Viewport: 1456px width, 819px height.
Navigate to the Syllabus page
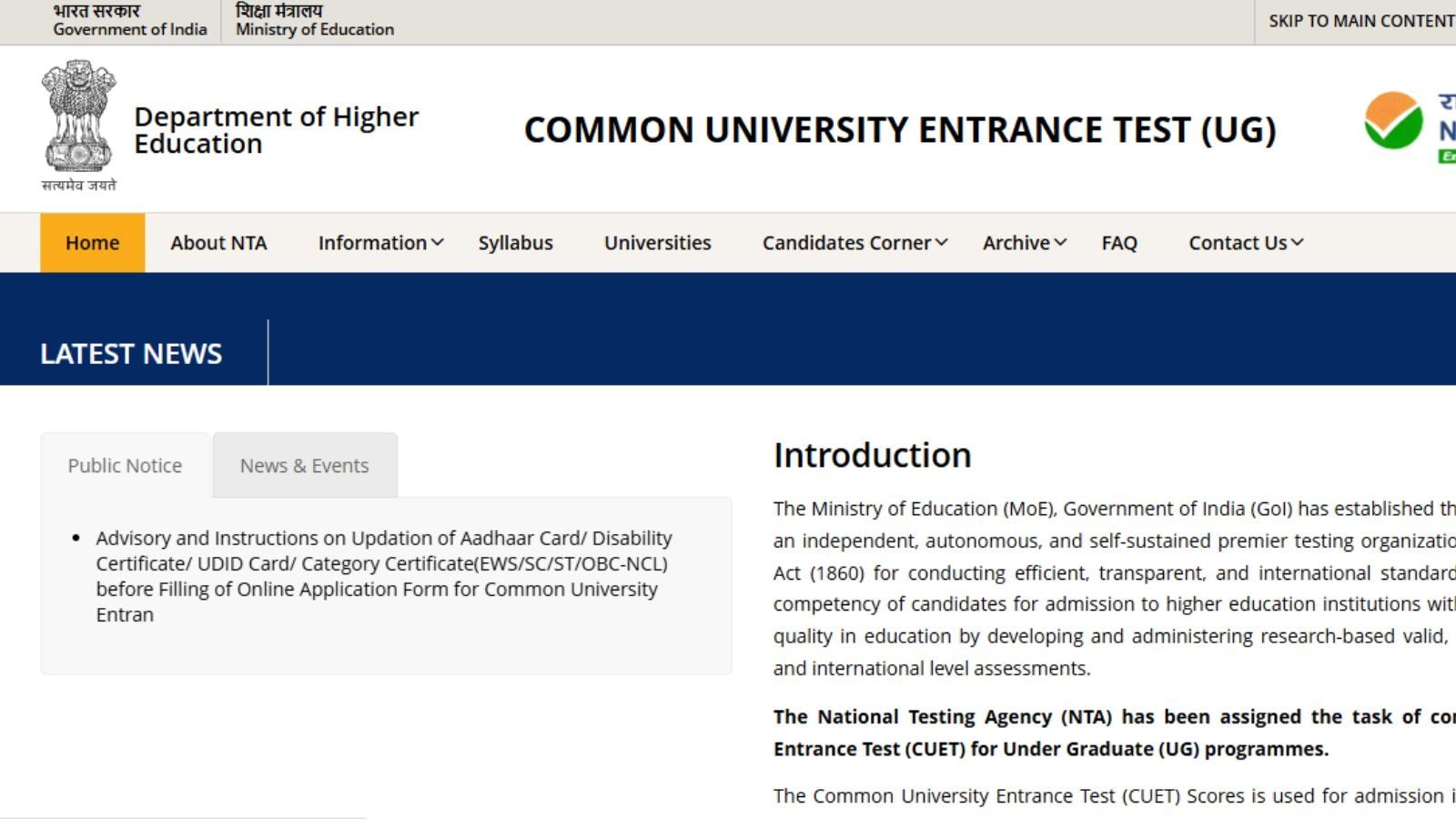pyautogui.click(x=515, y=243)
